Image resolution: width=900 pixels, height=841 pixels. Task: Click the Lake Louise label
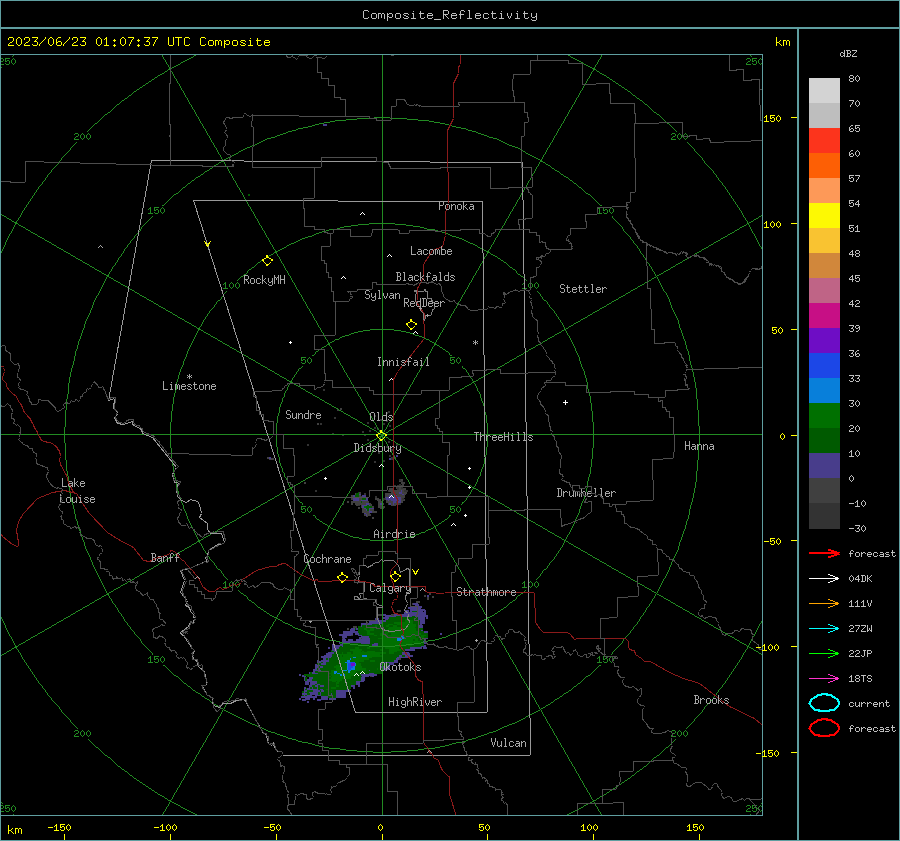77,491
